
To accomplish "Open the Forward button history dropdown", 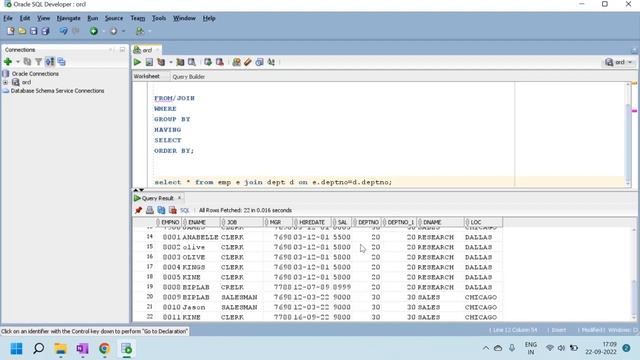I will click(124, 31).
